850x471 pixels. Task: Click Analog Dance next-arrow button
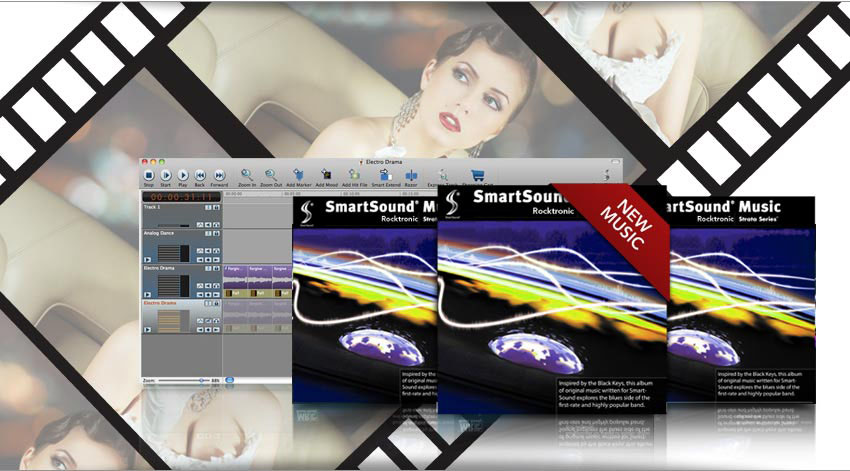point(216,260)
